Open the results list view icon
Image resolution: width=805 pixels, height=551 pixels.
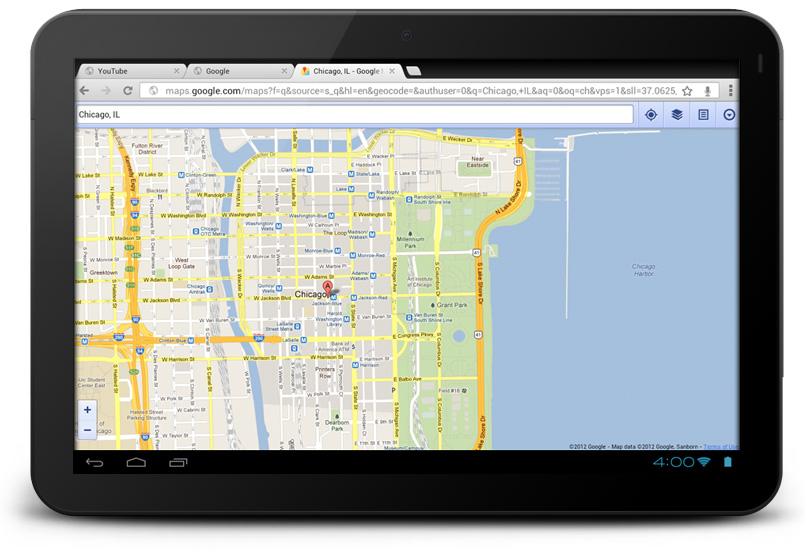pyautogui.click(x=703, y=115)
